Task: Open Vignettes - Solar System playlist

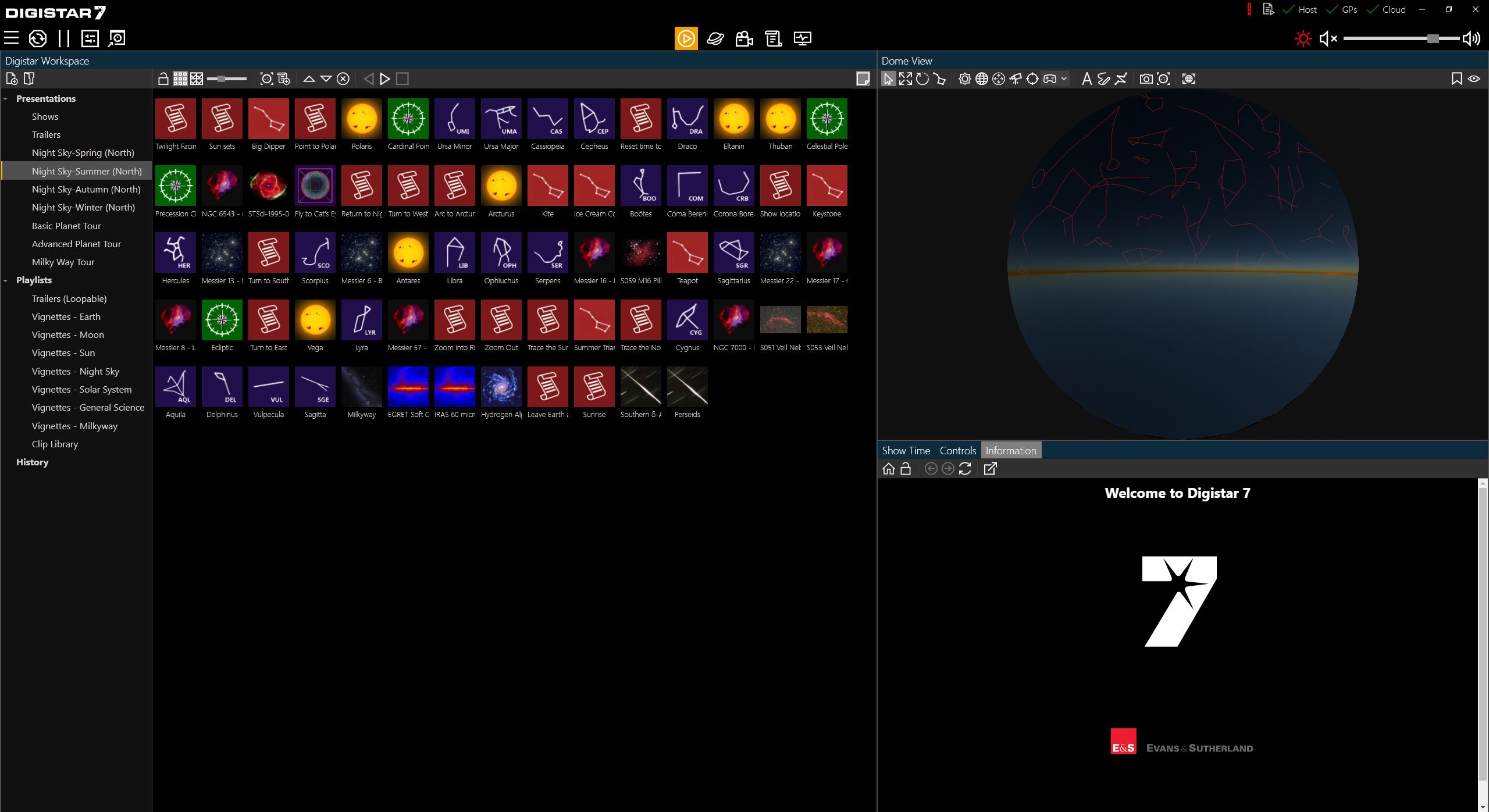Action: click(x=81, y=389)
